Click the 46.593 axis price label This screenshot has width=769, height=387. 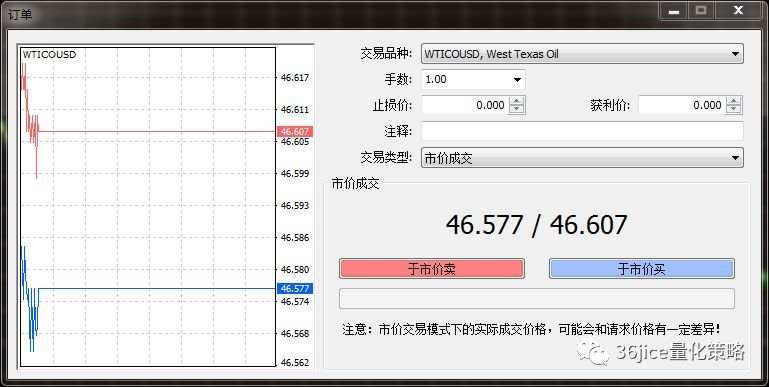295,206
